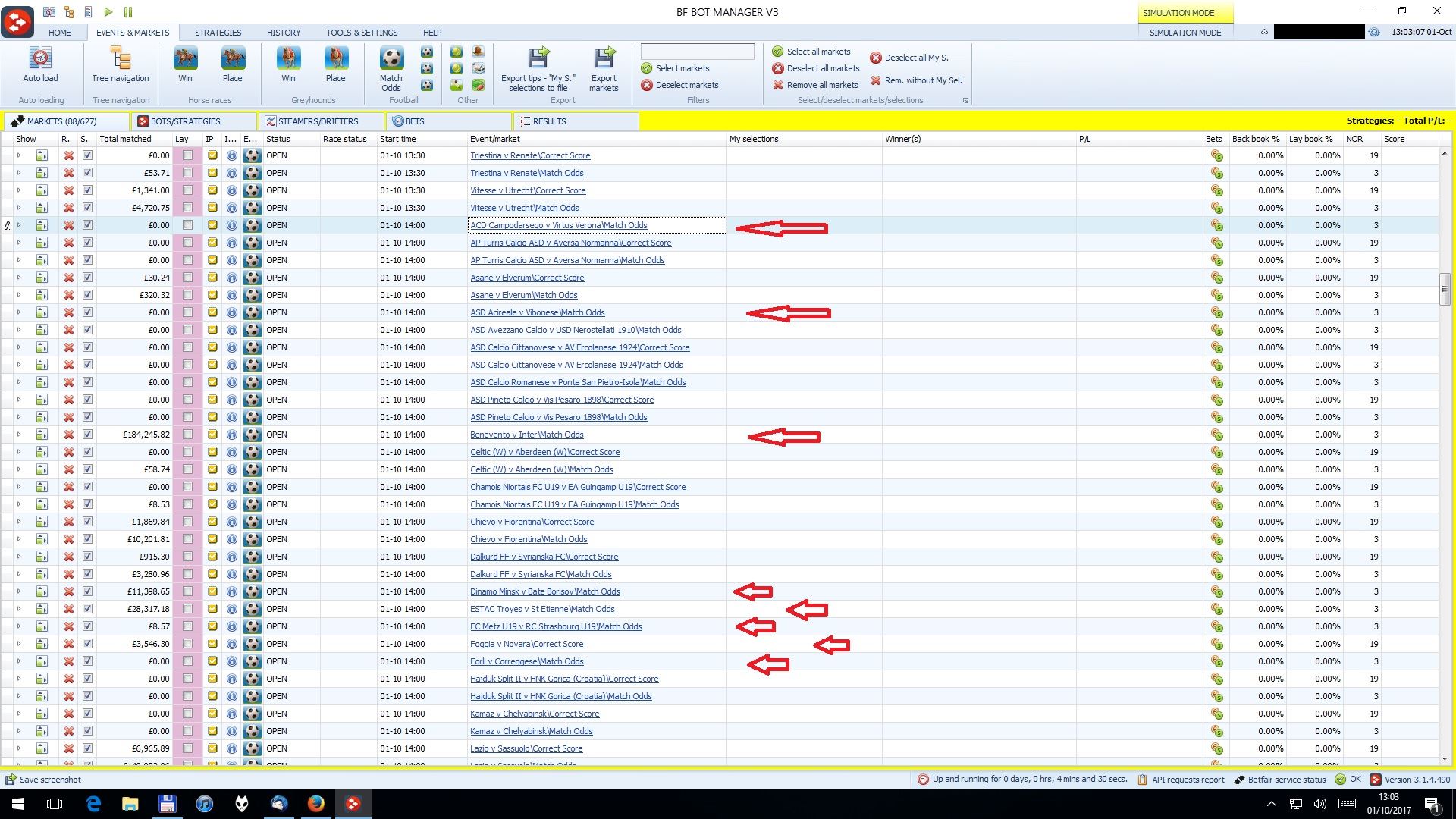Image resolution: width=1456 pixels, height=819 pixels.
Task: Check Betfair service status
Action: tap(1280, 780)
